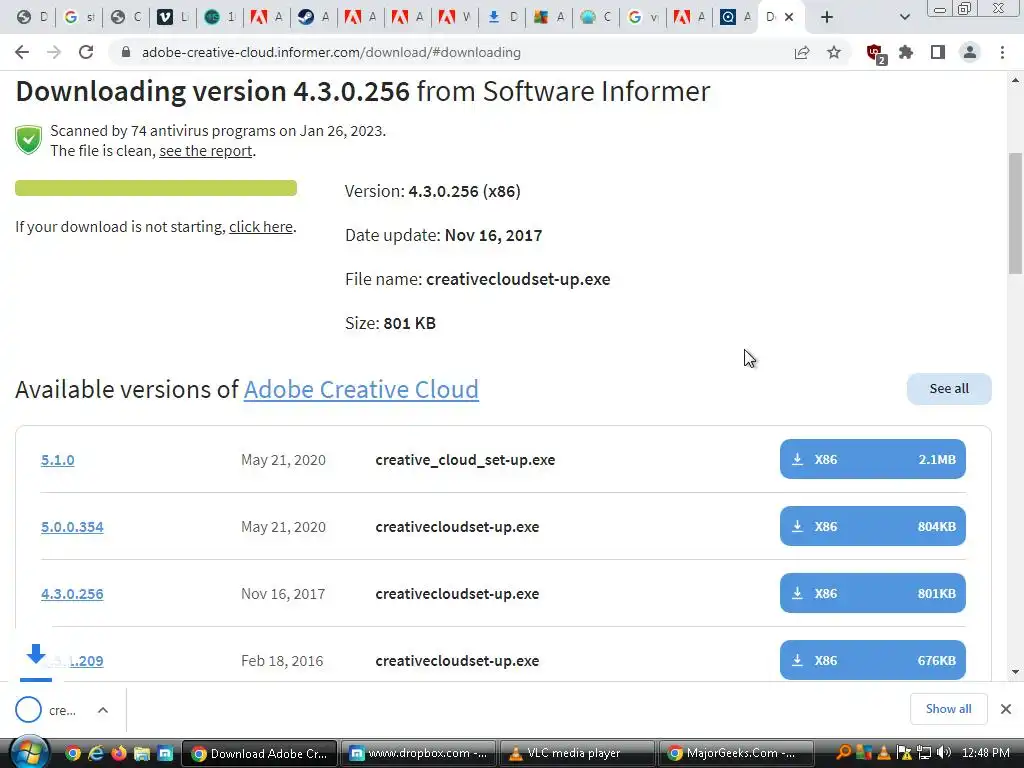Click the 'Feb 18, 2016' date
Screen dimensions: 1024x768
pyautogui.click(x=282, y=661)
